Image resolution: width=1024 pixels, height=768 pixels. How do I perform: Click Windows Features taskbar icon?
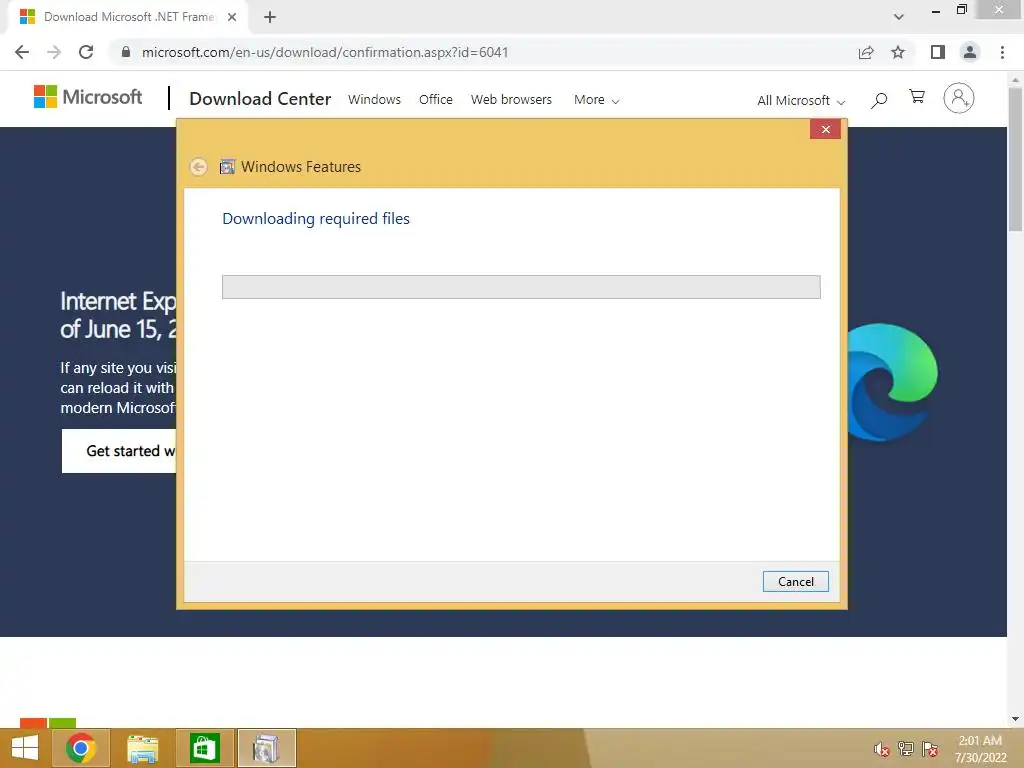(x=266, y=748)
